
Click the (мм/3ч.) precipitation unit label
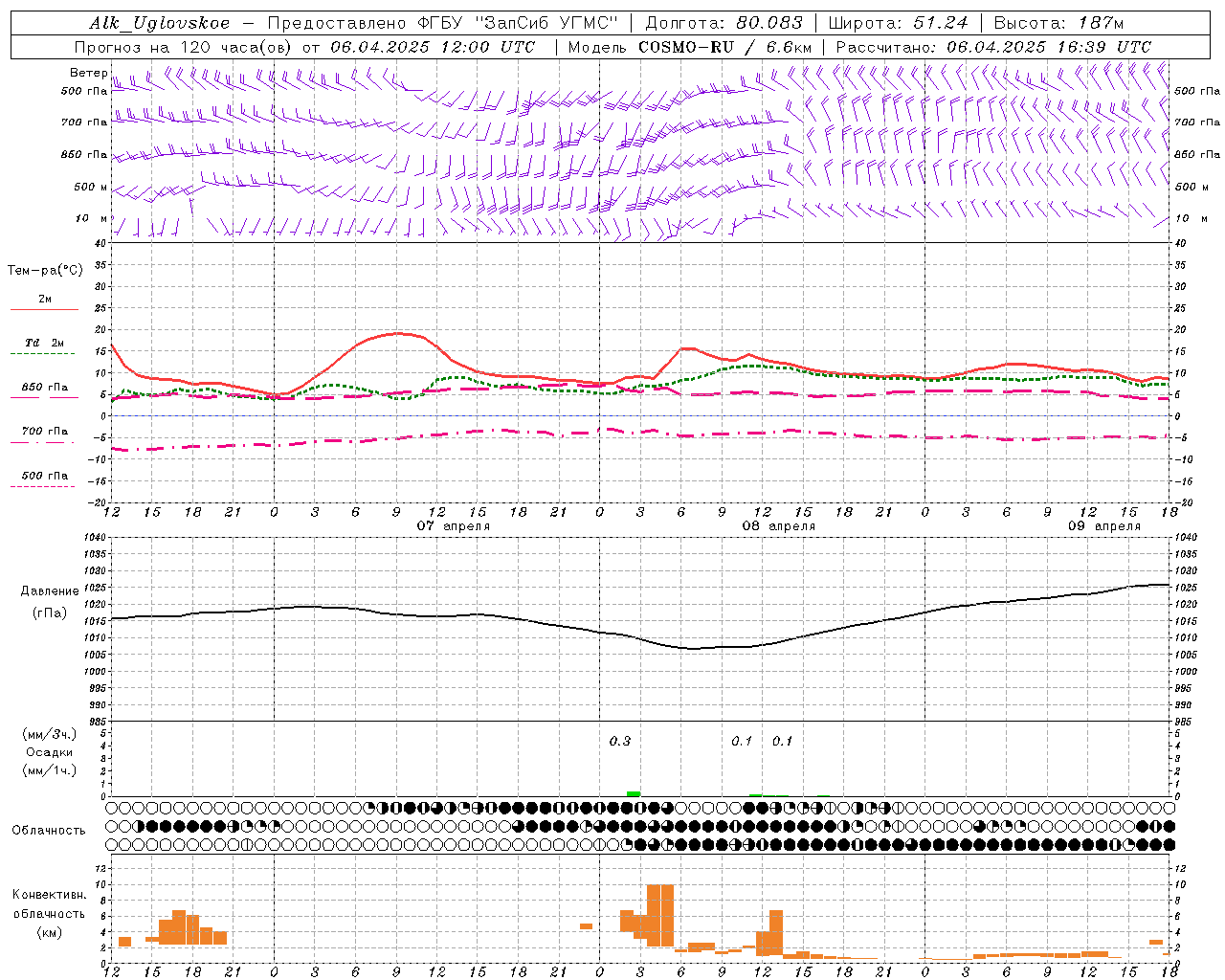coord(50,734)
